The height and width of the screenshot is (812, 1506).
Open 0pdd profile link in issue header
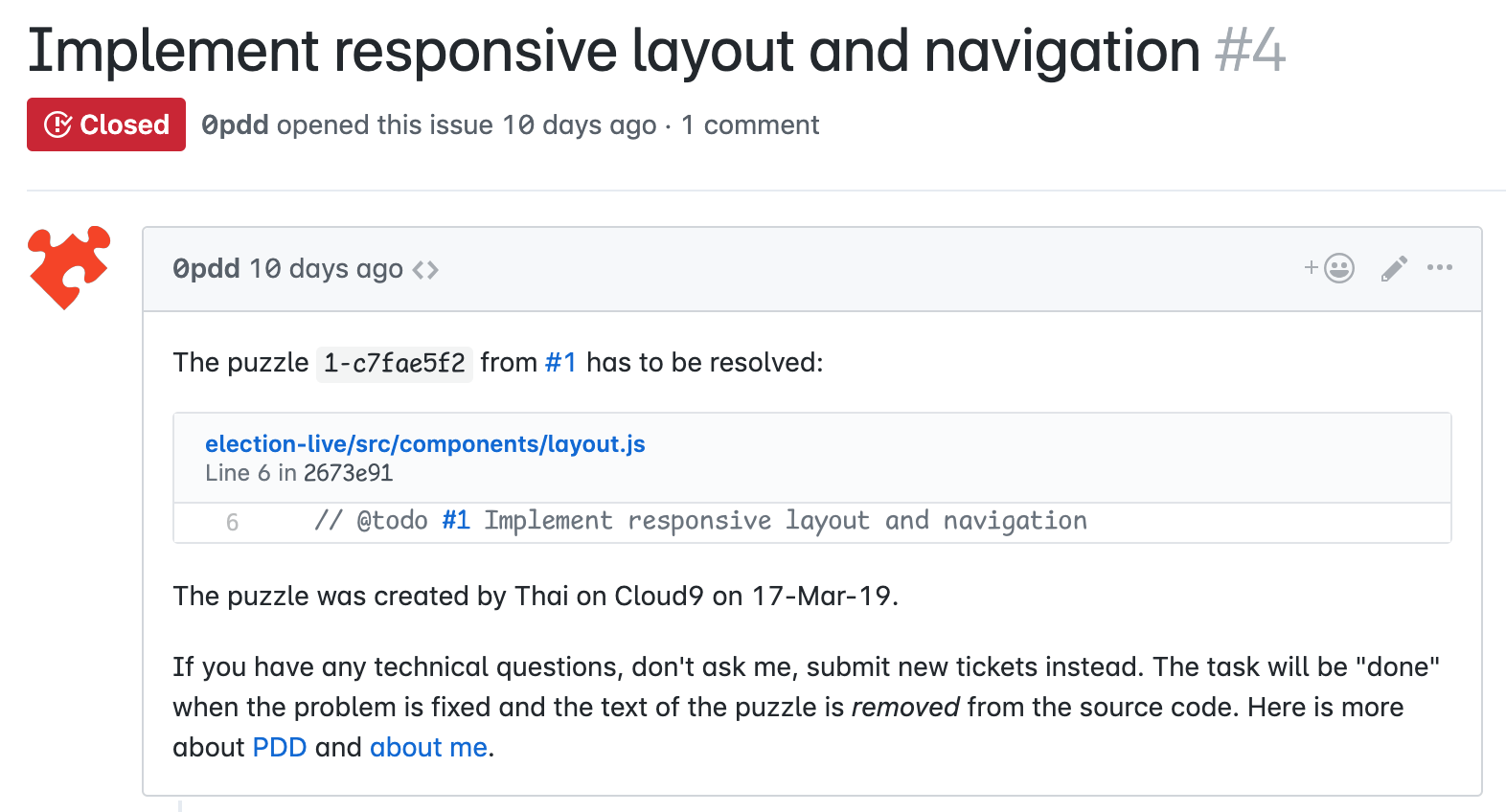tap(235, 125)
